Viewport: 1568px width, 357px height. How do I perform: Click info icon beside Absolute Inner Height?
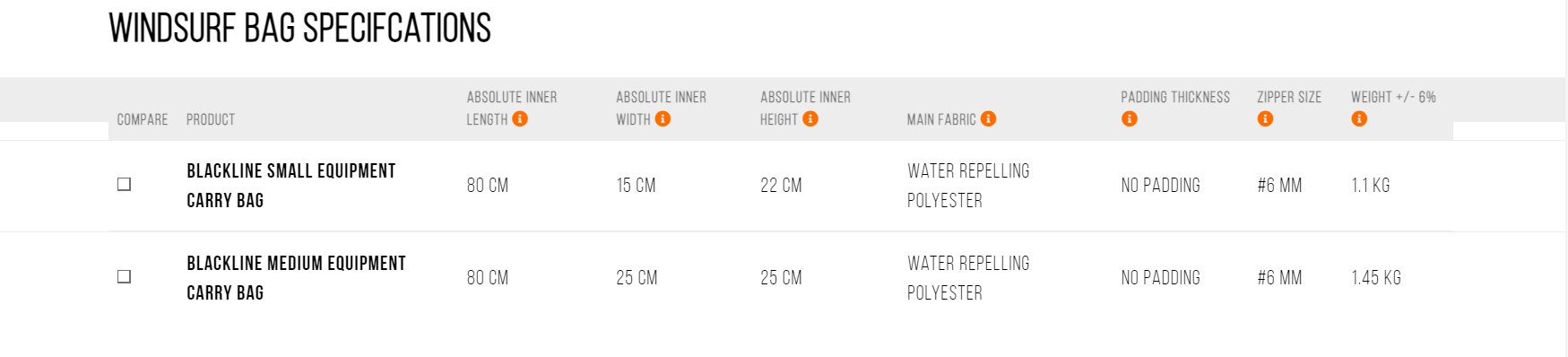(810, 118)
